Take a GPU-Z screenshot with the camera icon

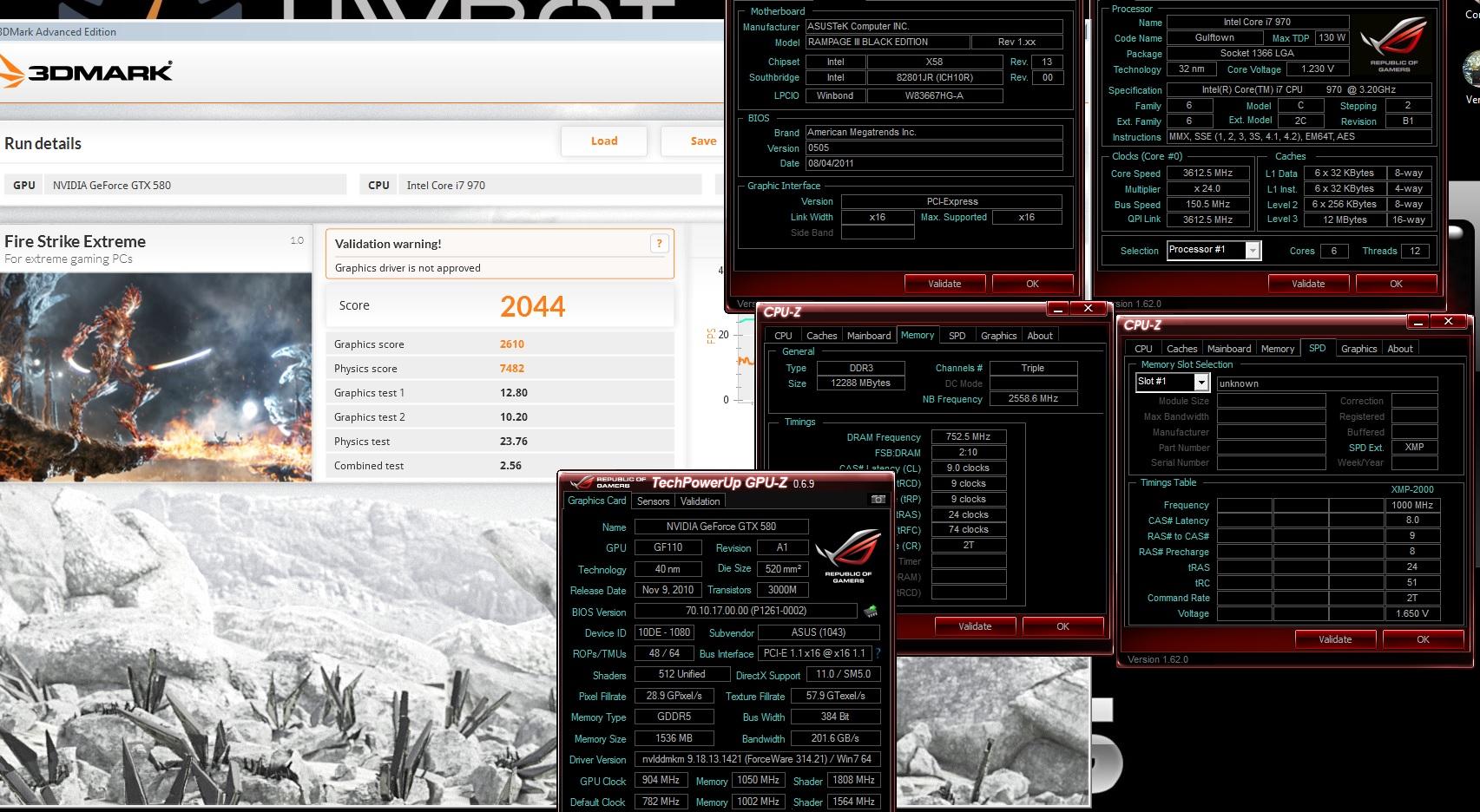[x=878, y=500]
